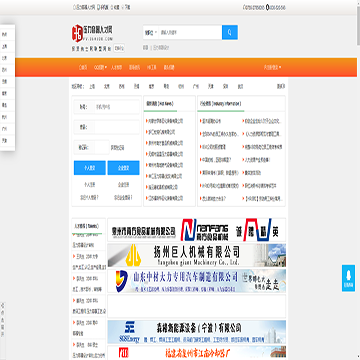Click the blue 个人登录 button
The width and height of the screenshot is (360, 360).
click(90, 168)
